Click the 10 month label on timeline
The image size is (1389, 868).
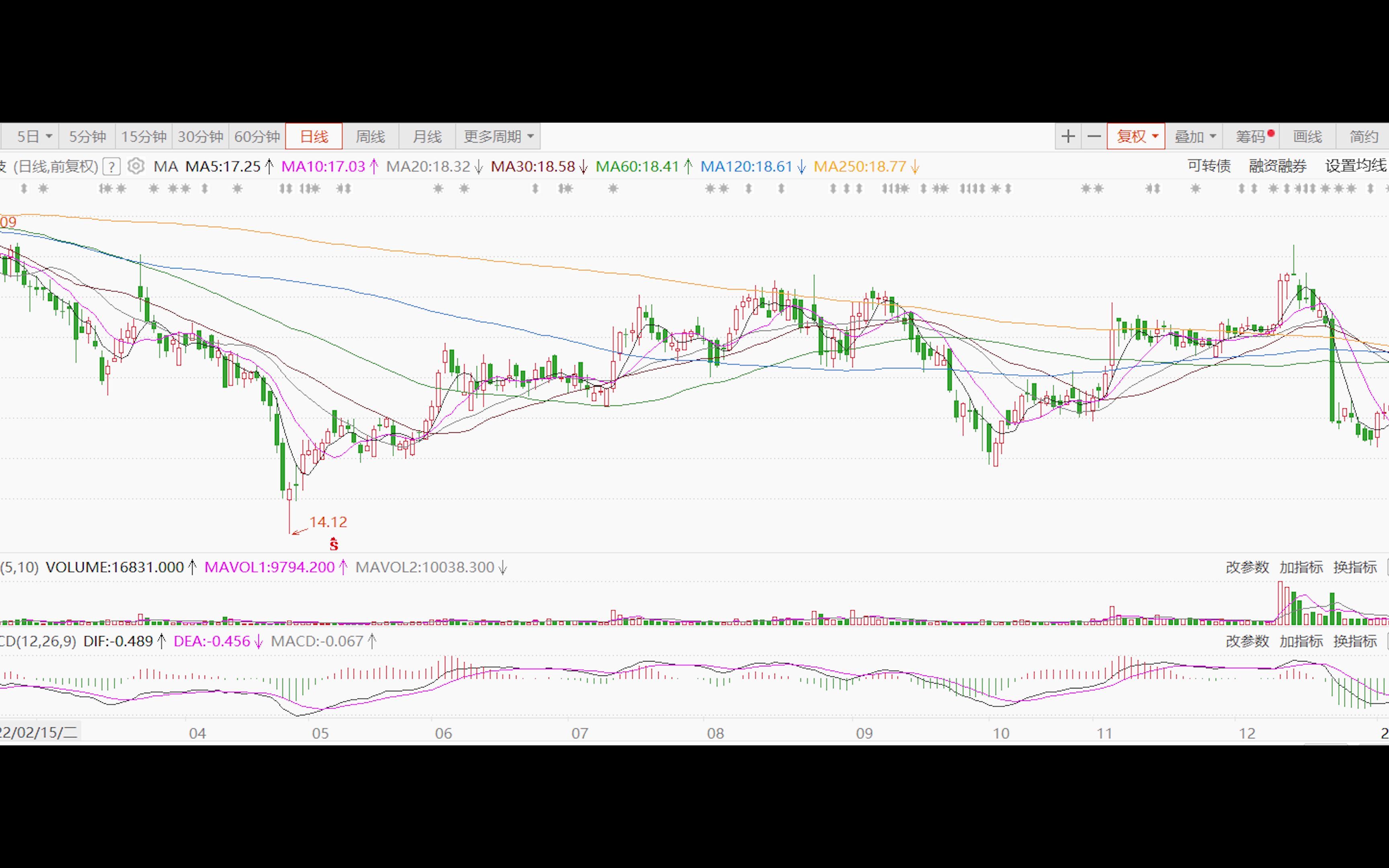click(1001, 733)
